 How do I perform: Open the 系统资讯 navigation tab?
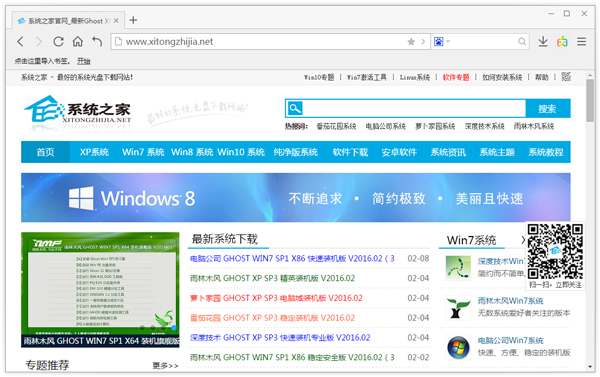pyautogui.click(x=448, y=152)
